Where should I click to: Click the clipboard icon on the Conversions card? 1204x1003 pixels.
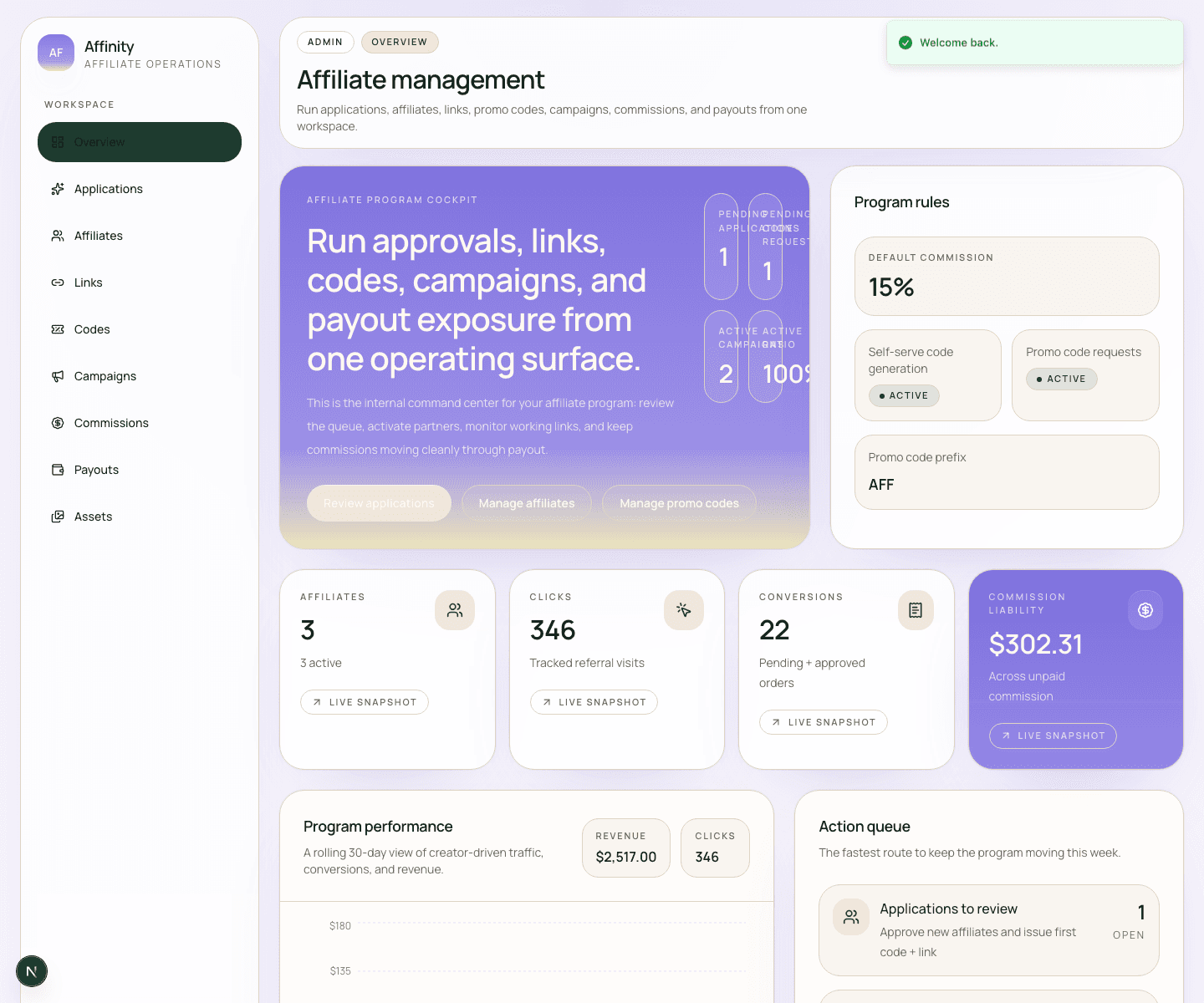coord(916,610)
